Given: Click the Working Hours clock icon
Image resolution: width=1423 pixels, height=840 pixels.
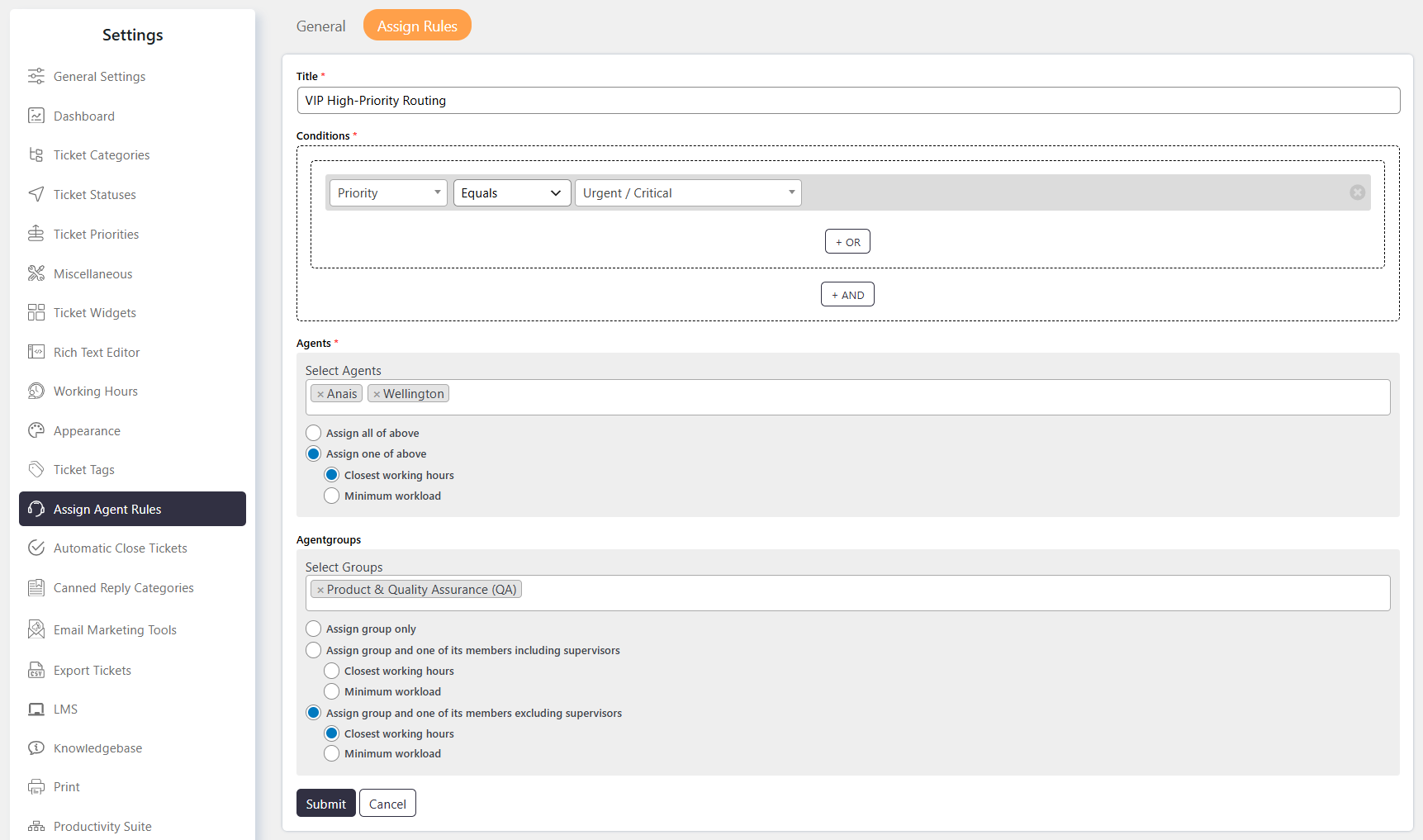Looking at the screenshot, I should click(x=36, y=391).
